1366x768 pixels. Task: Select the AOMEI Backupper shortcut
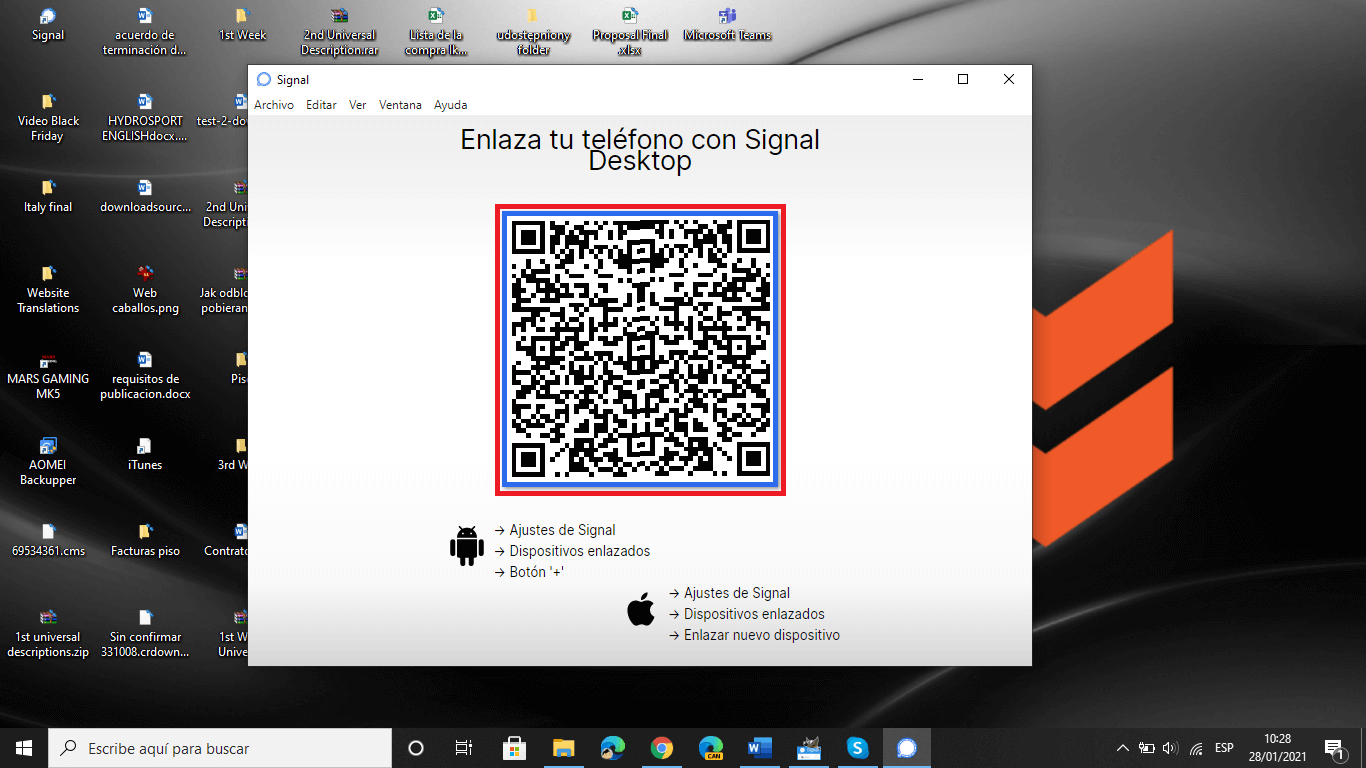pyautogui.click(x=48, y=462)
